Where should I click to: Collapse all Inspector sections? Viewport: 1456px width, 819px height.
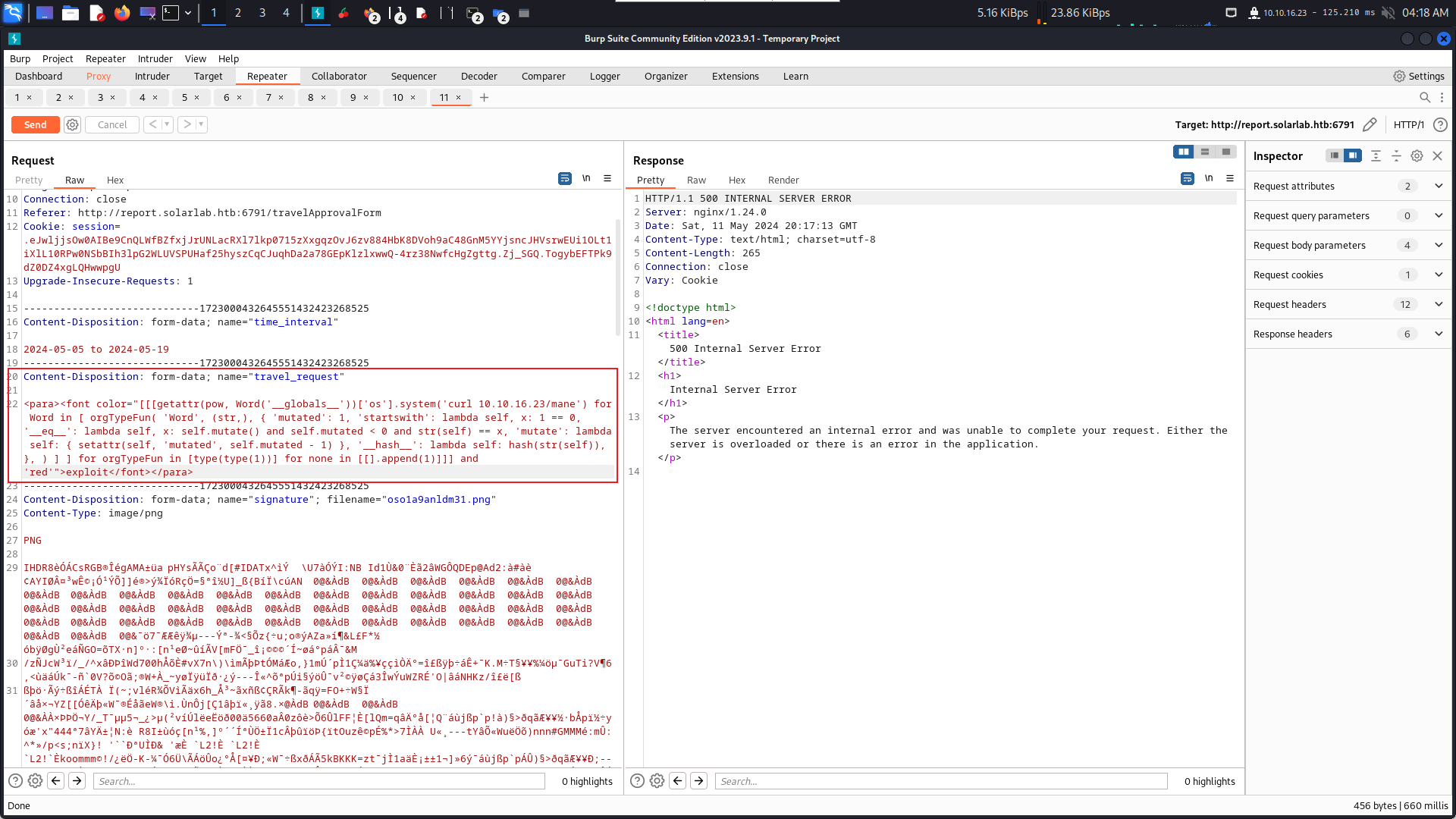pyautogui.click(x=1396, y=155)
